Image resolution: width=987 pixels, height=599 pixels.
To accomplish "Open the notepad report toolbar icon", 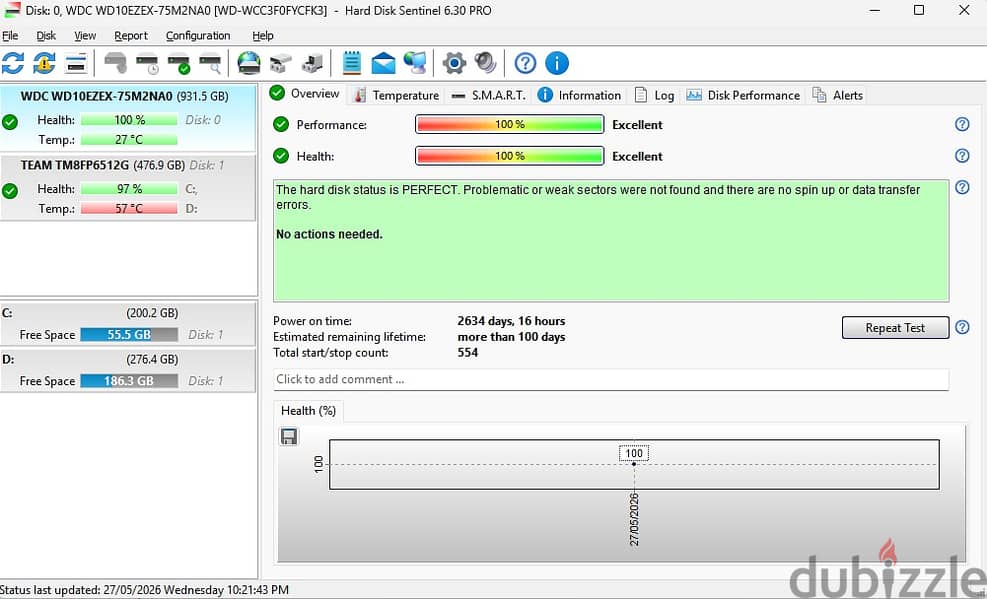I will tap(352, 63).
